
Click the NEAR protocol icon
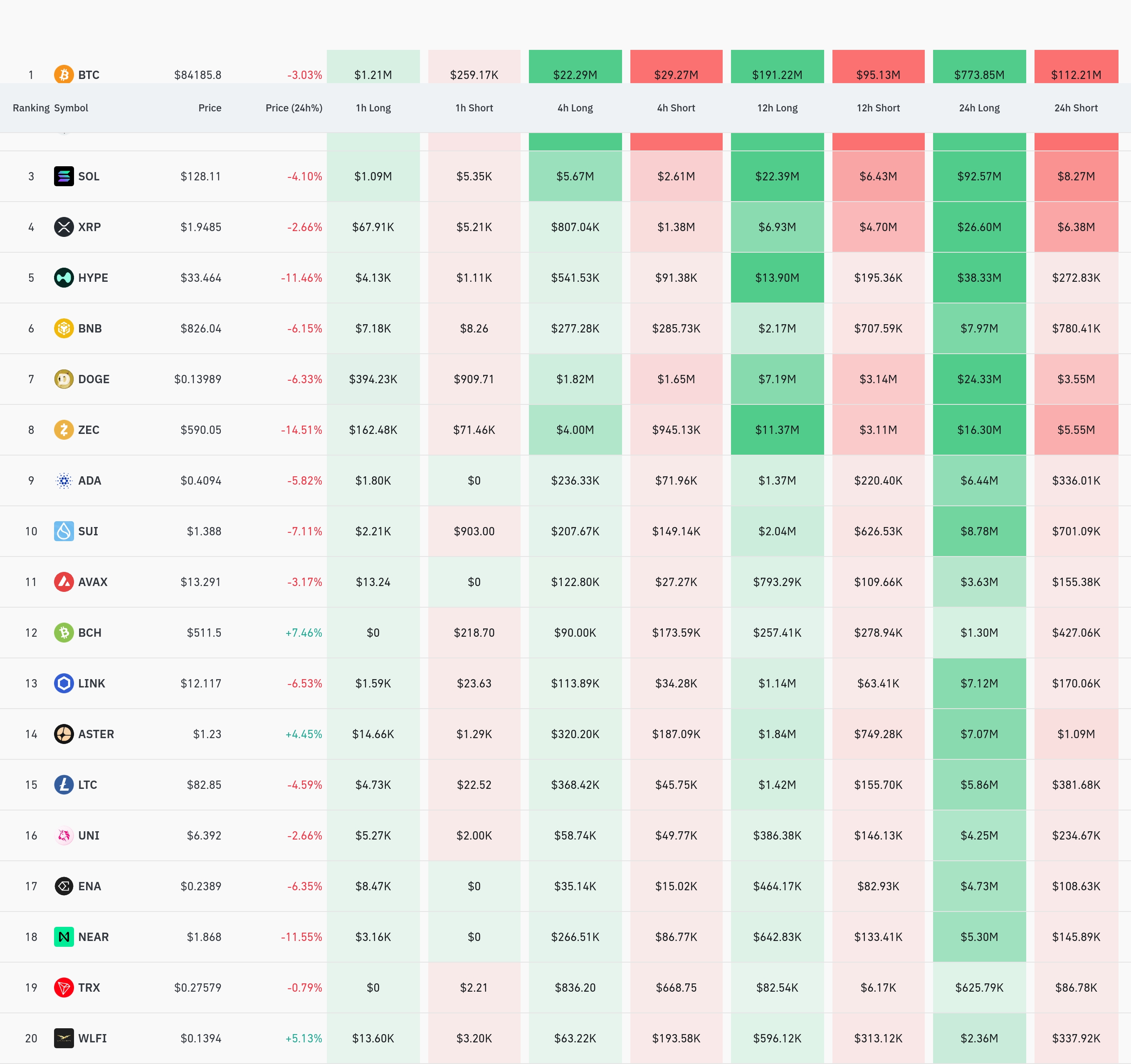coord(64,937)
